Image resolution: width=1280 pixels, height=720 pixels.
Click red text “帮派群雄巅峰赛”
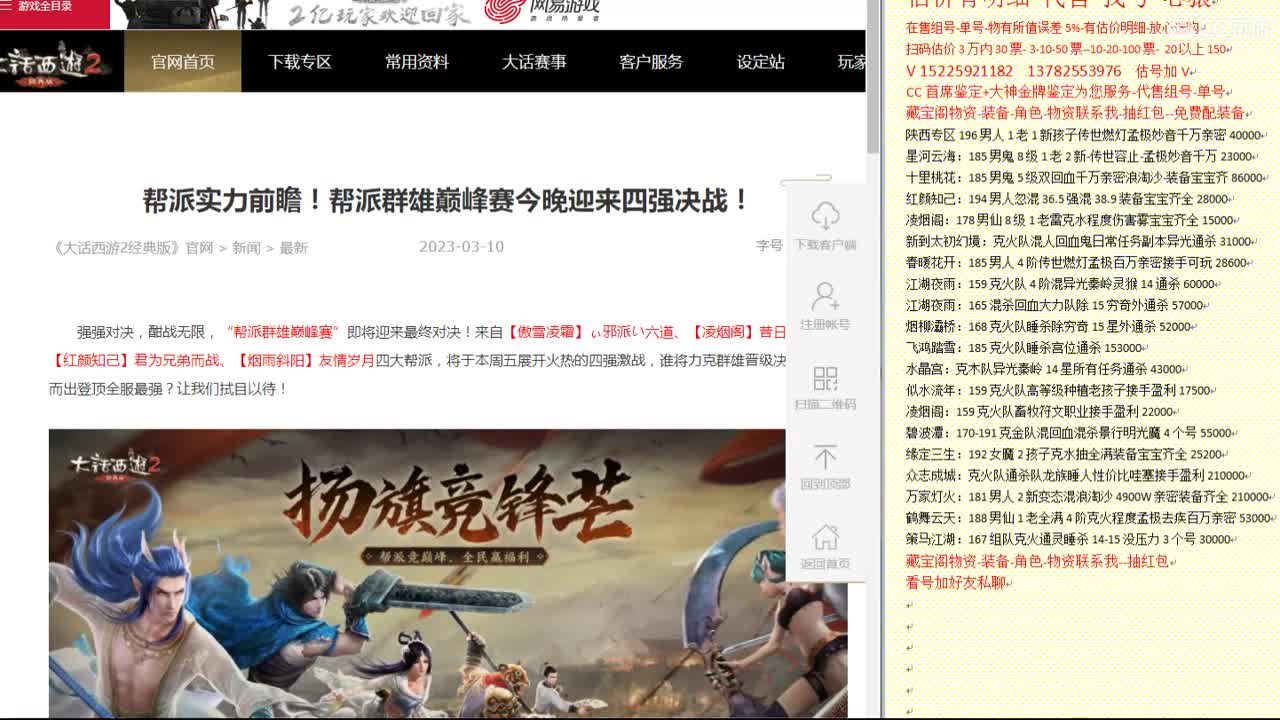pos(283,332)
